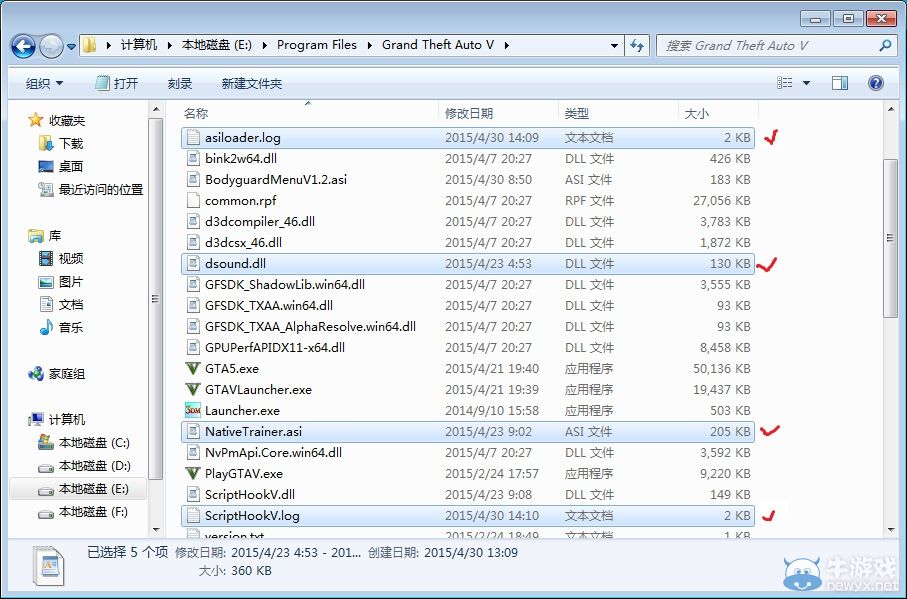Click the 打开 toolbar button
907x599 pixels.
pos(117,83)
